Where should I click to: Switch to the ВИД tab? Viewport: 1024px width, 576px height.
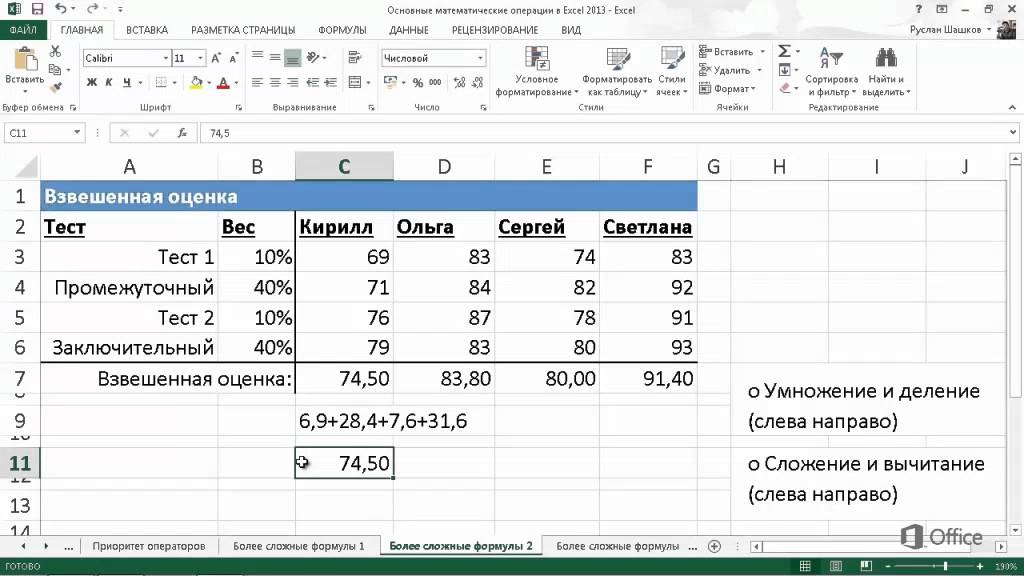pyautogui.click(x=571, y=30)
